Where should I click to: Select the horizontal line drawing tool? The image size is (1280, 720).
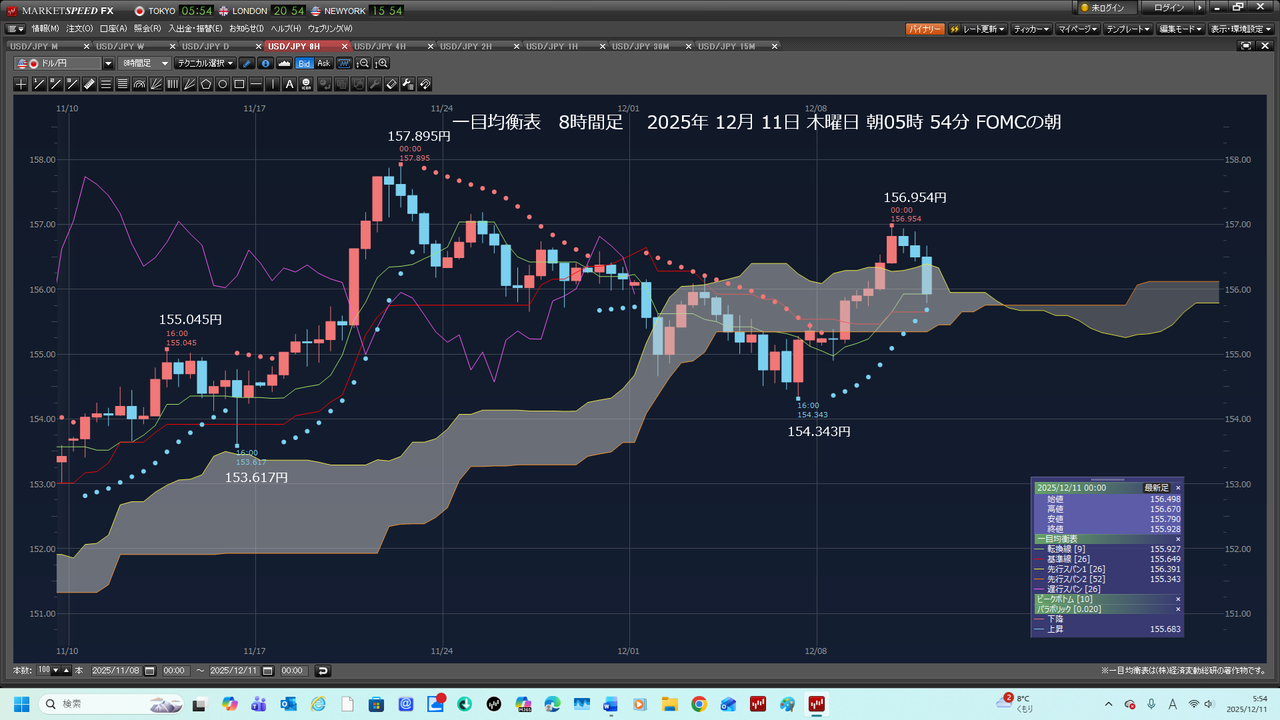point(257,84)
